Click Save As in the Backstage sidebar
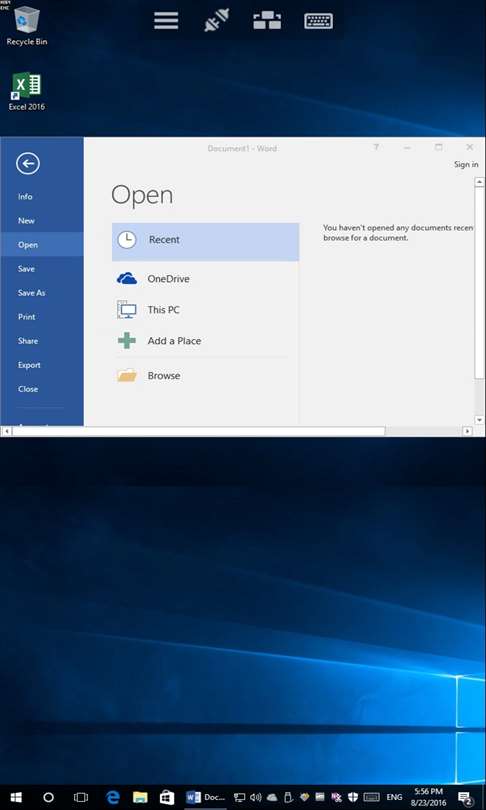486x810 pixels. tap(42, 293)
